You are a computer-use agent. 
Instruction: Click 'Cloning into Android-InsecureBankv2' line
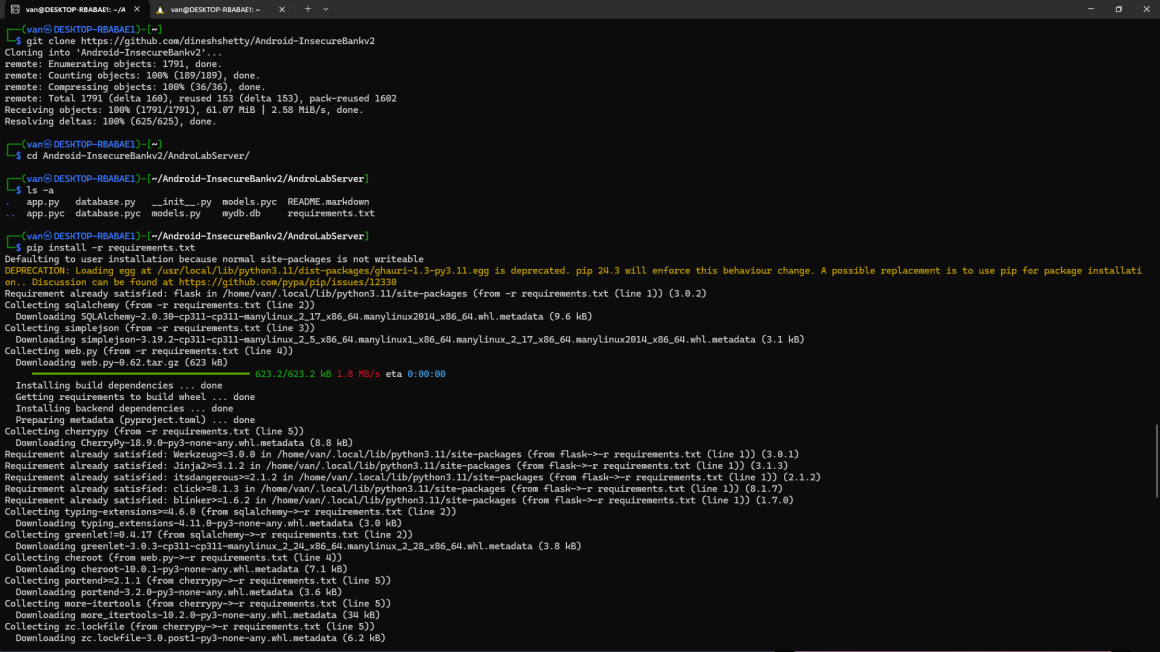click(x=113, y=53)
